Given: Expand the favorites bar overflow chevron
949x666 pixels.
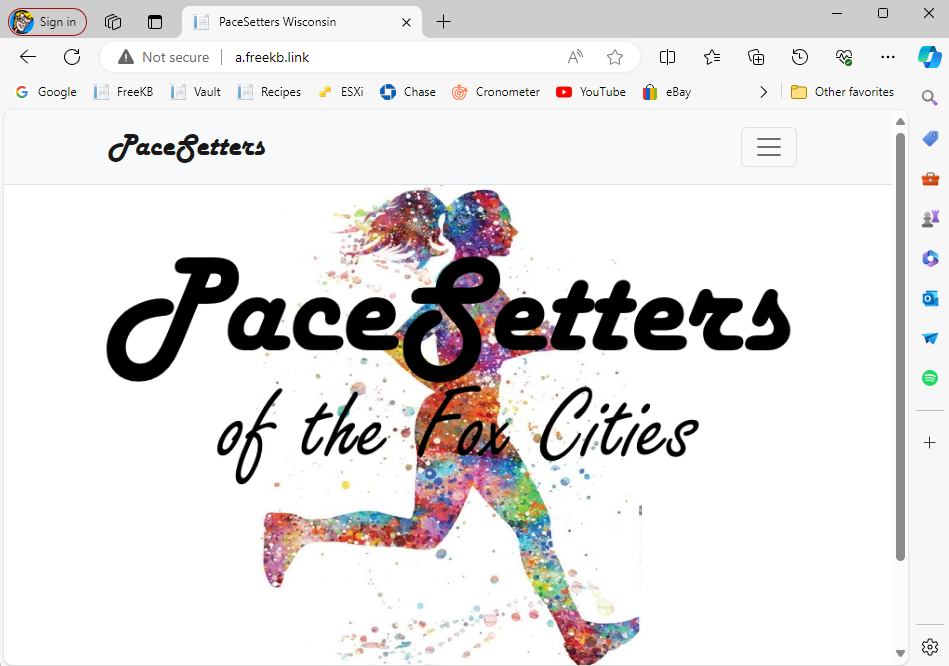Looking at the screenshot, I should coord(763,92).
